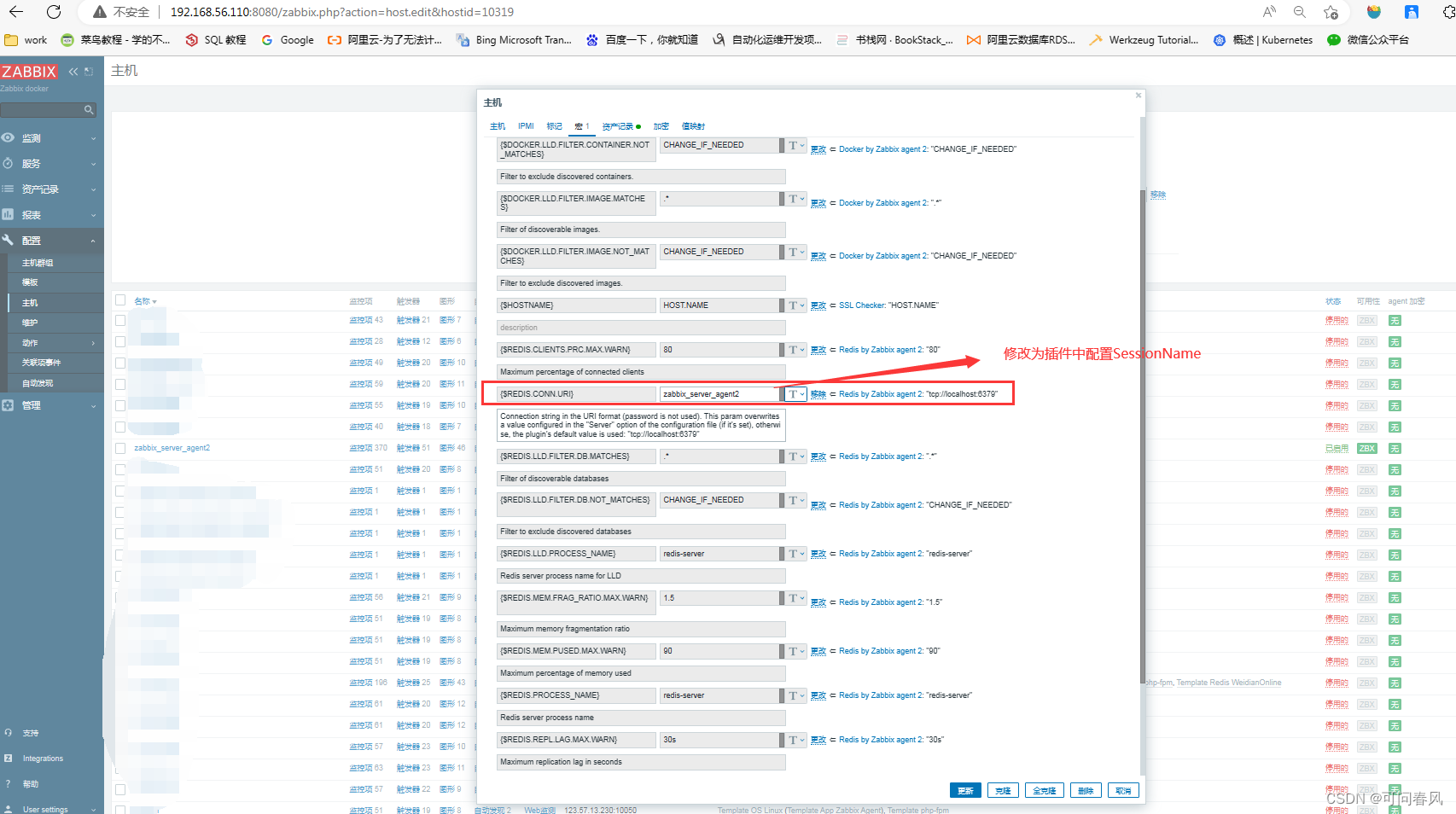Click the 全克隆 button
This screenshot has width=1456, height=814.
(x=1045, y=791)
